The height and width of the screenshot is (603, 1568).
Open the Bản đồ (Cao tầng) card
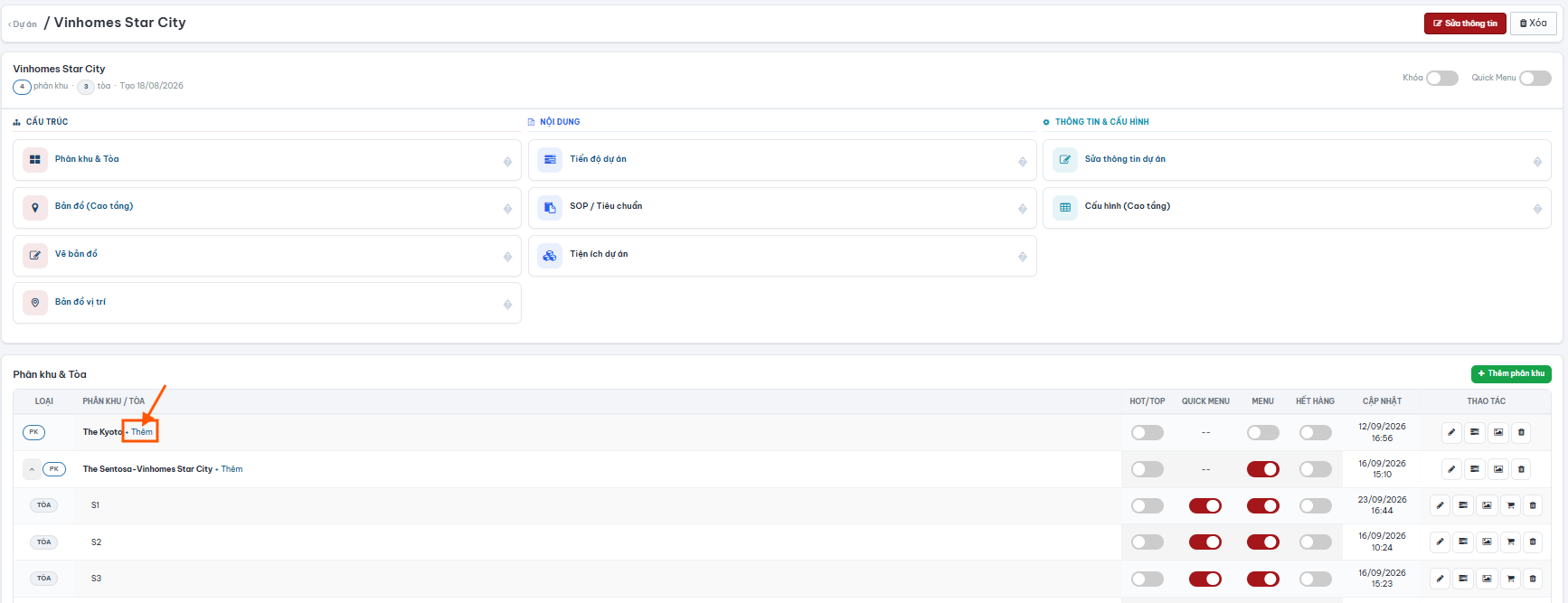pos(267,208)
